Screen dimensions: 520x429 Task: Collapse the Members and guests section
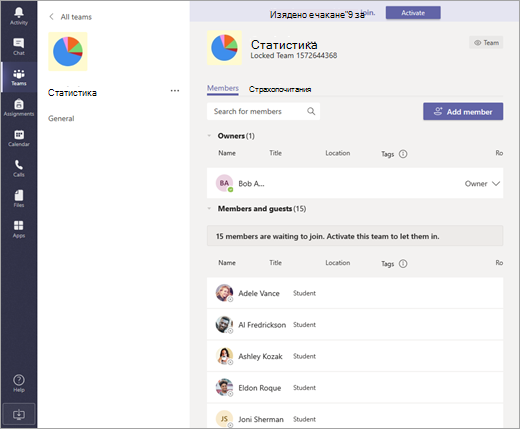(x=209, y=209)
